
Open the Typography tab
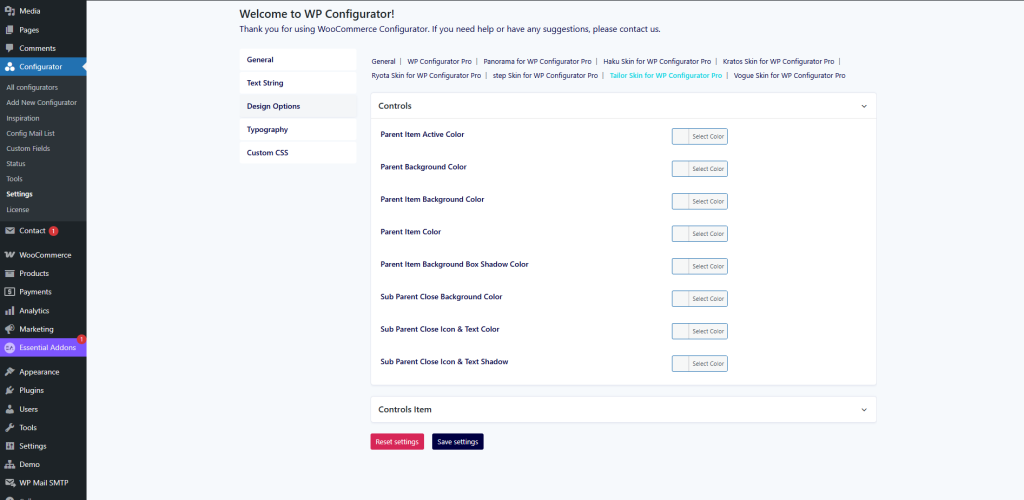[298, 129]
